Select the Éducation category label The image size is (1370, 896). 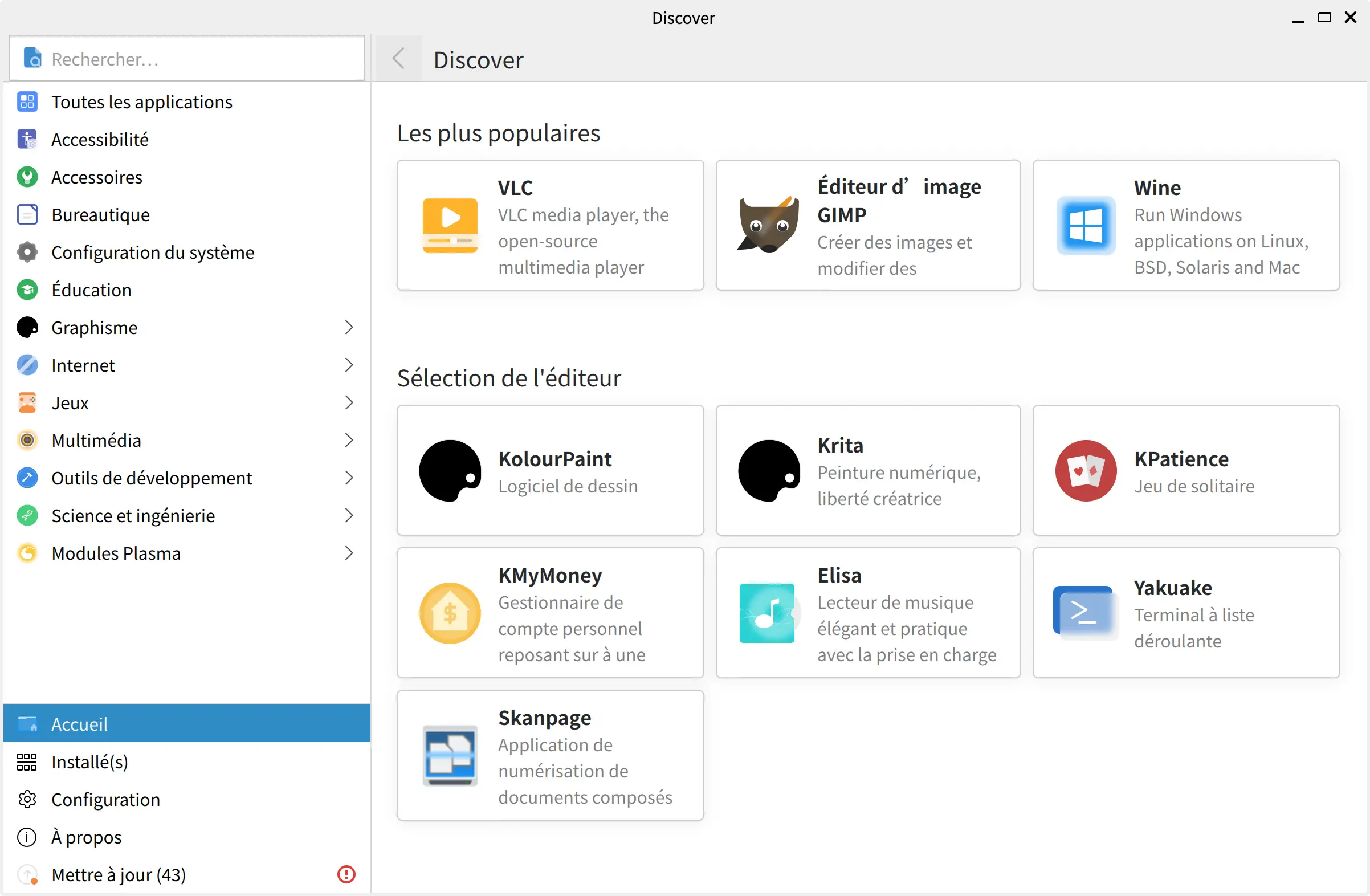click(x=92, y=290)
